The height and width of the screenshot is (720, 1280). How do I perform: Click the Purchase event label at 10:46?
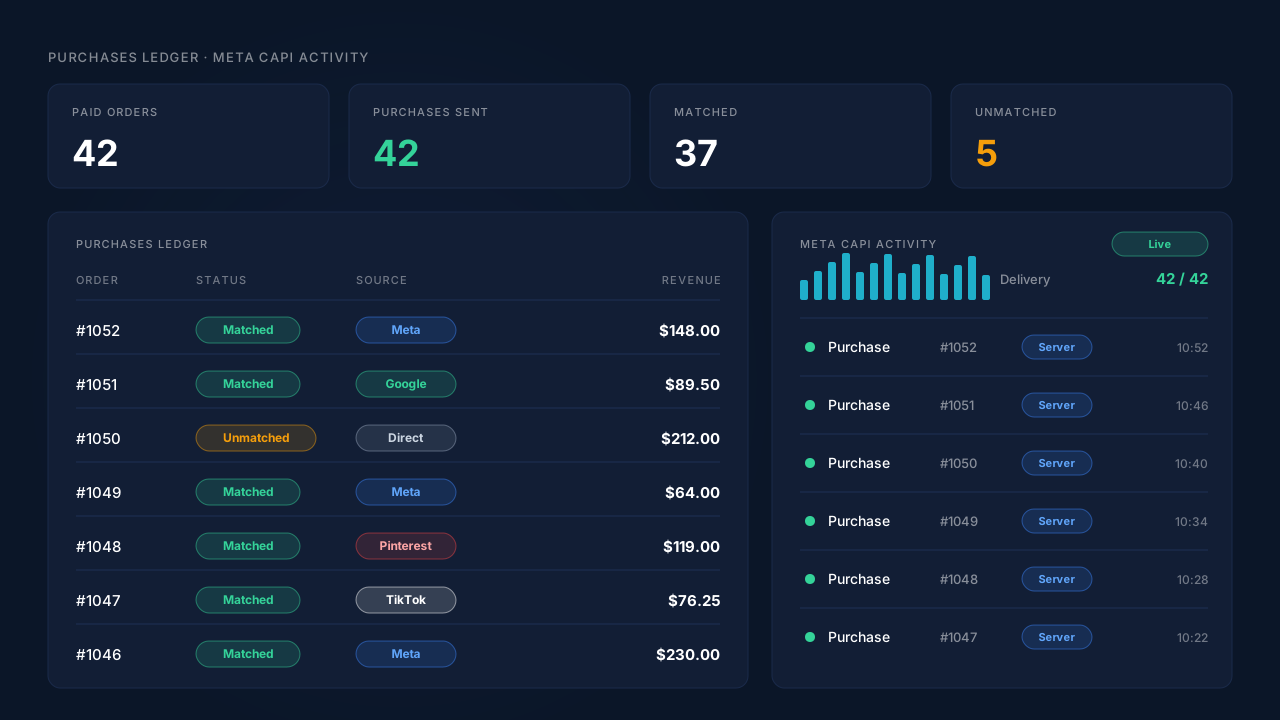(859, 405)
